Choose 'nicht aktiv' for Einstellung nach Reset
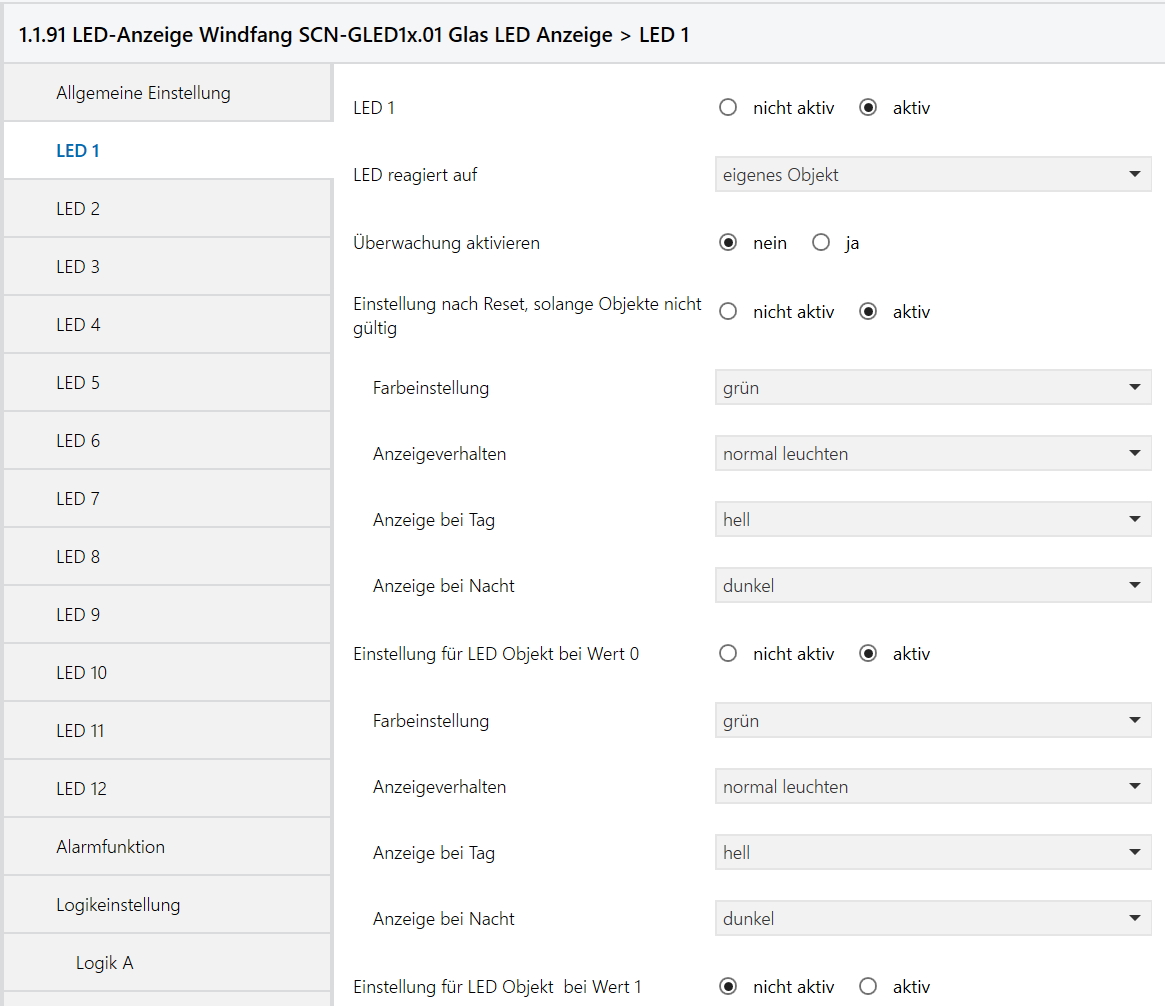Screen dimensions: 1165x1006 728,311
